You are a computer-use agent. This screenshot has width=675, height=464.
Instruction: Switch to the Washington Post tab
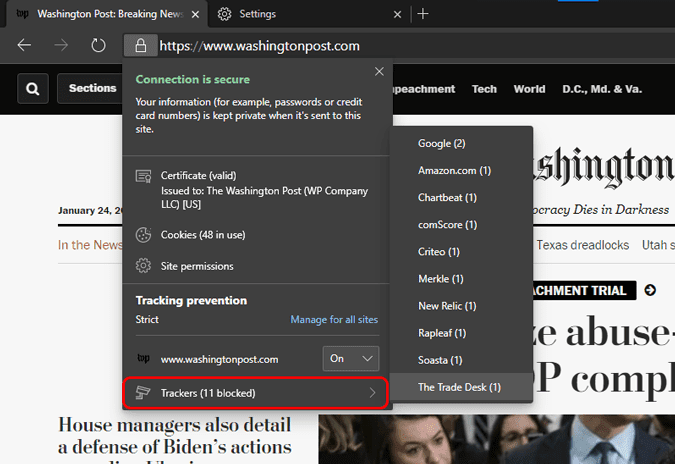[x=107, y=14]
